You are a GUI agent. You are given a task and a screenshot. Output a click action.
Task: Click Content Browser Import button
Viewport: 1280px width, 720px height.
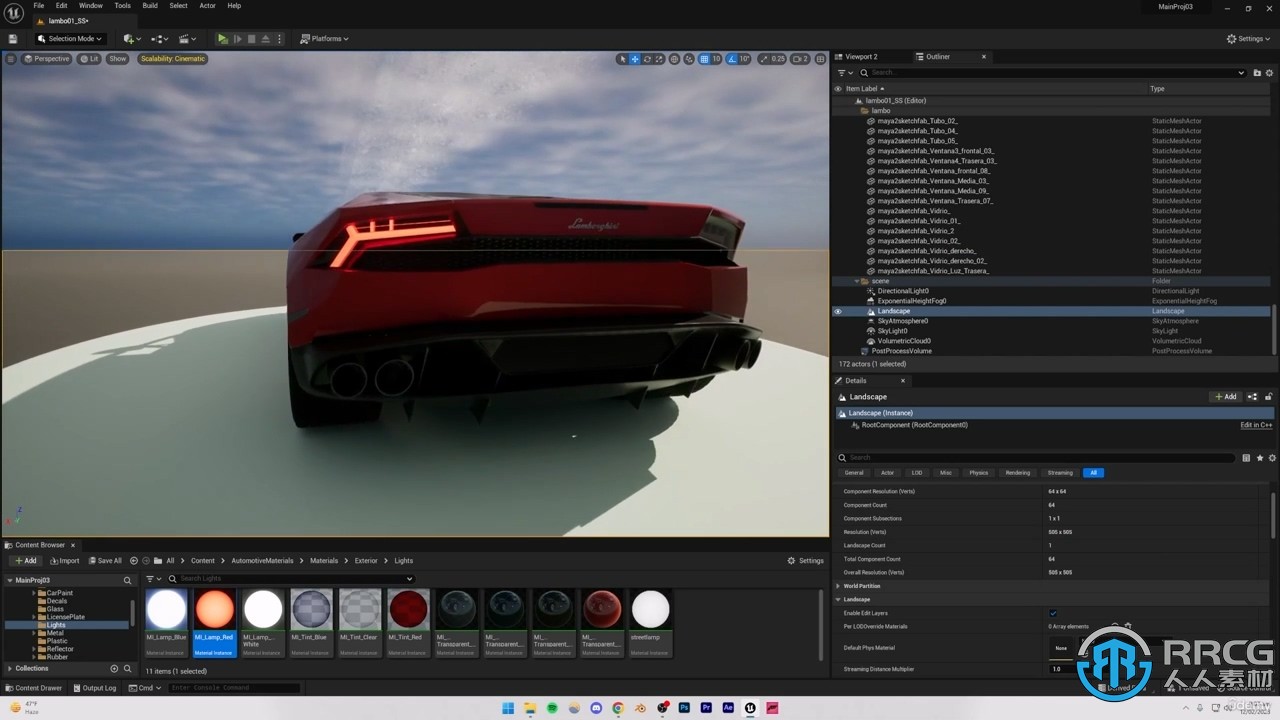63,561
